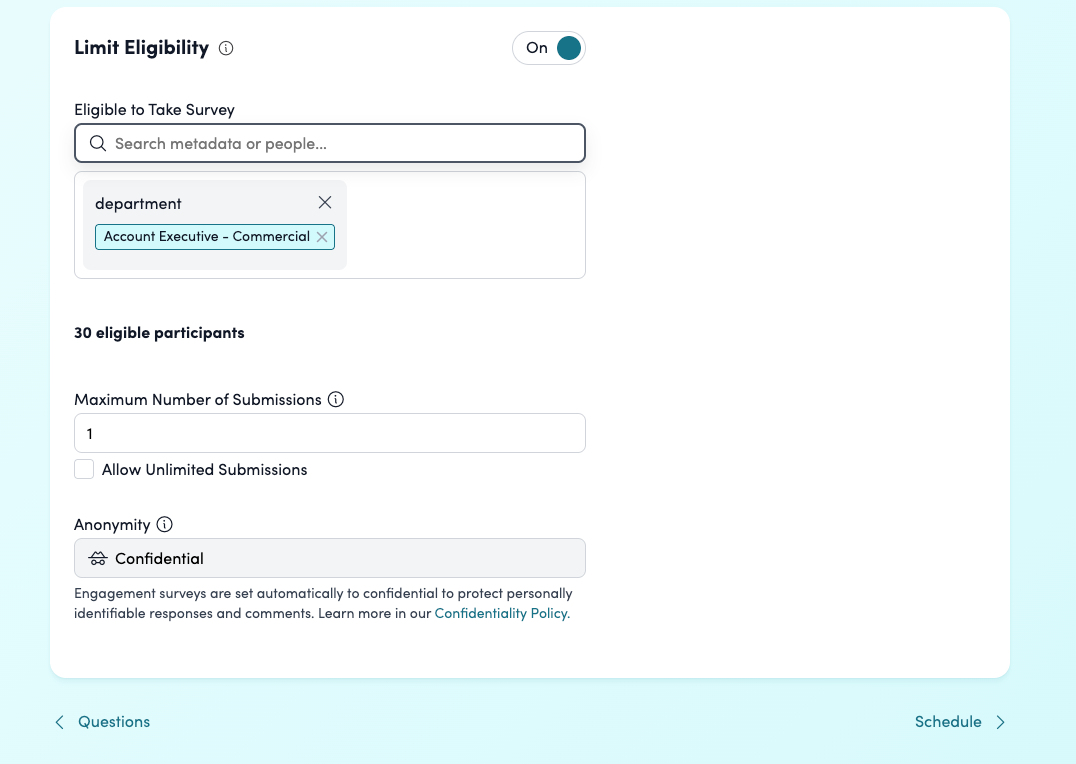Click the department group label

[x=138, y=204]
